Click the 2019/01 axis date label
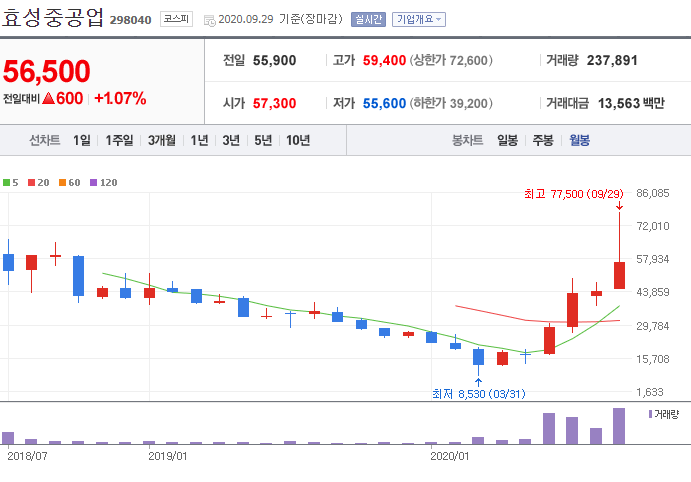691x482 pixels. click(167, 456)
